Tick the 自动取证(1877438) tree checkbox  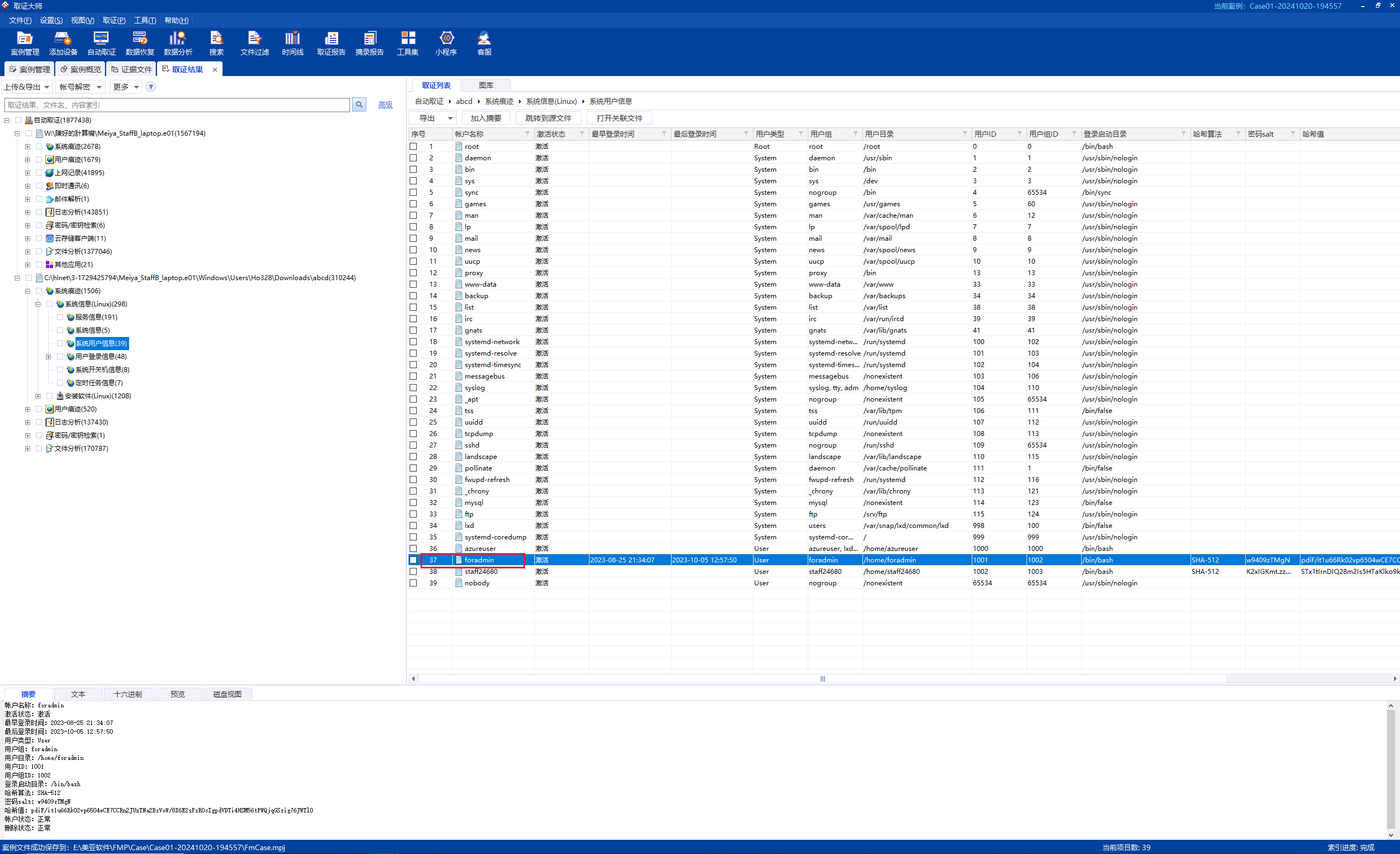[x=18, y=120]
